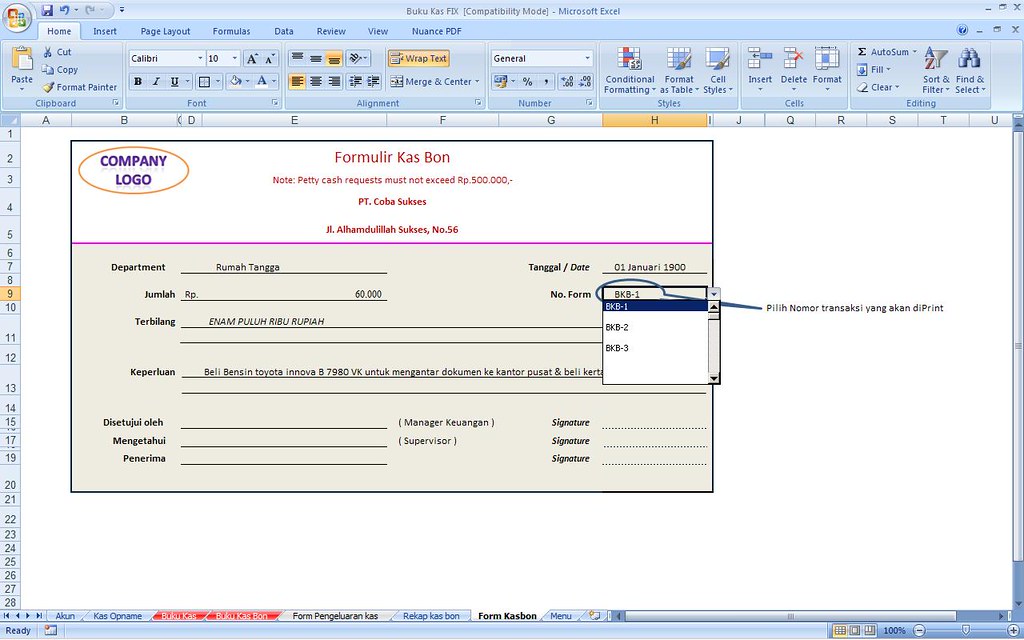
Task: Expand the font name dropdown Calibri
Action: click(200, 59)
